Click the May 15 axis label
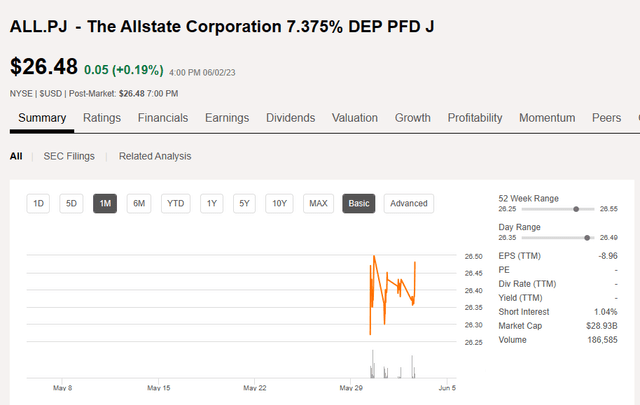The image size is (640, 405). coord(159,388)
